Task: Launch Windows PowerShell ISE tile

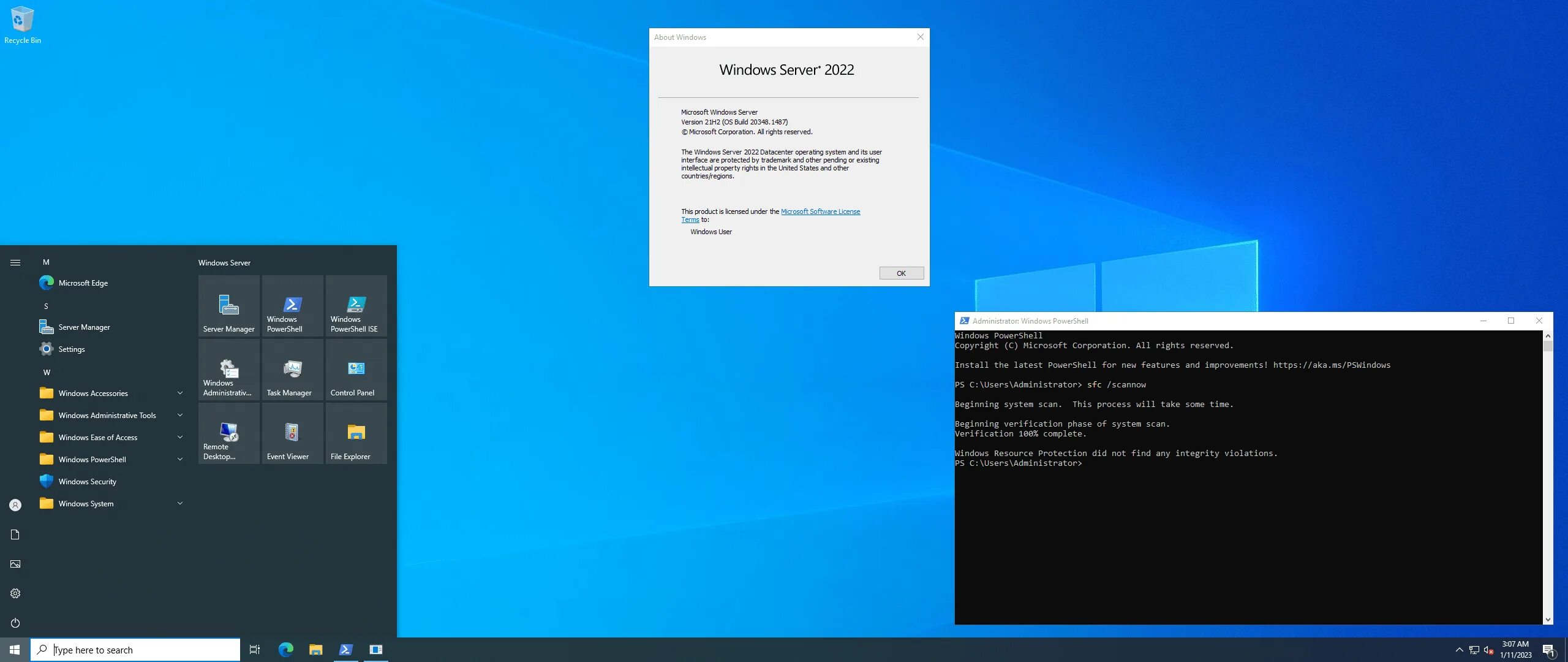Action: pos(356,306)
